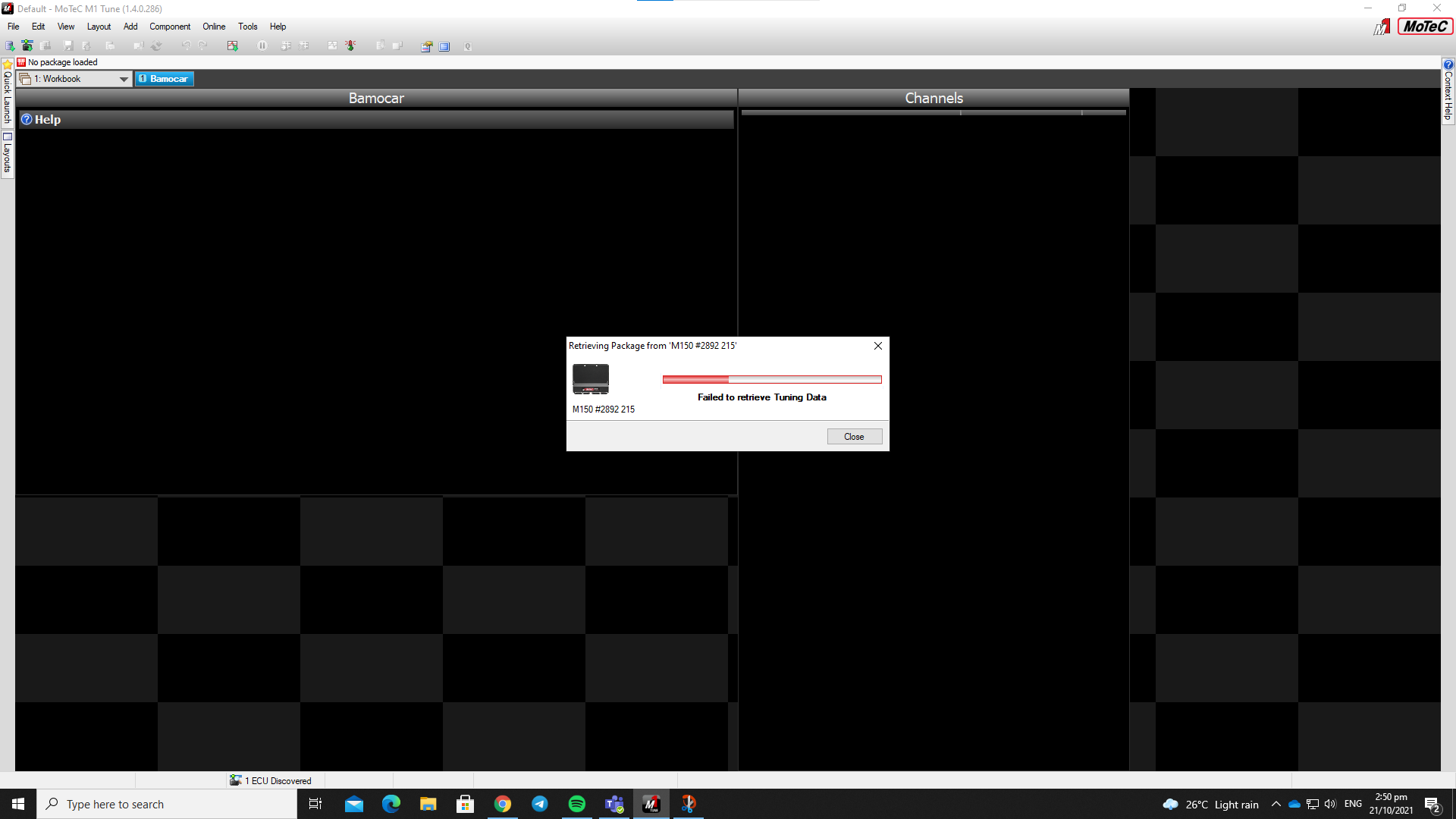Open the weather widget showing Light rain
This screenshot has height=819, width=1456.
coord(1211,805)
